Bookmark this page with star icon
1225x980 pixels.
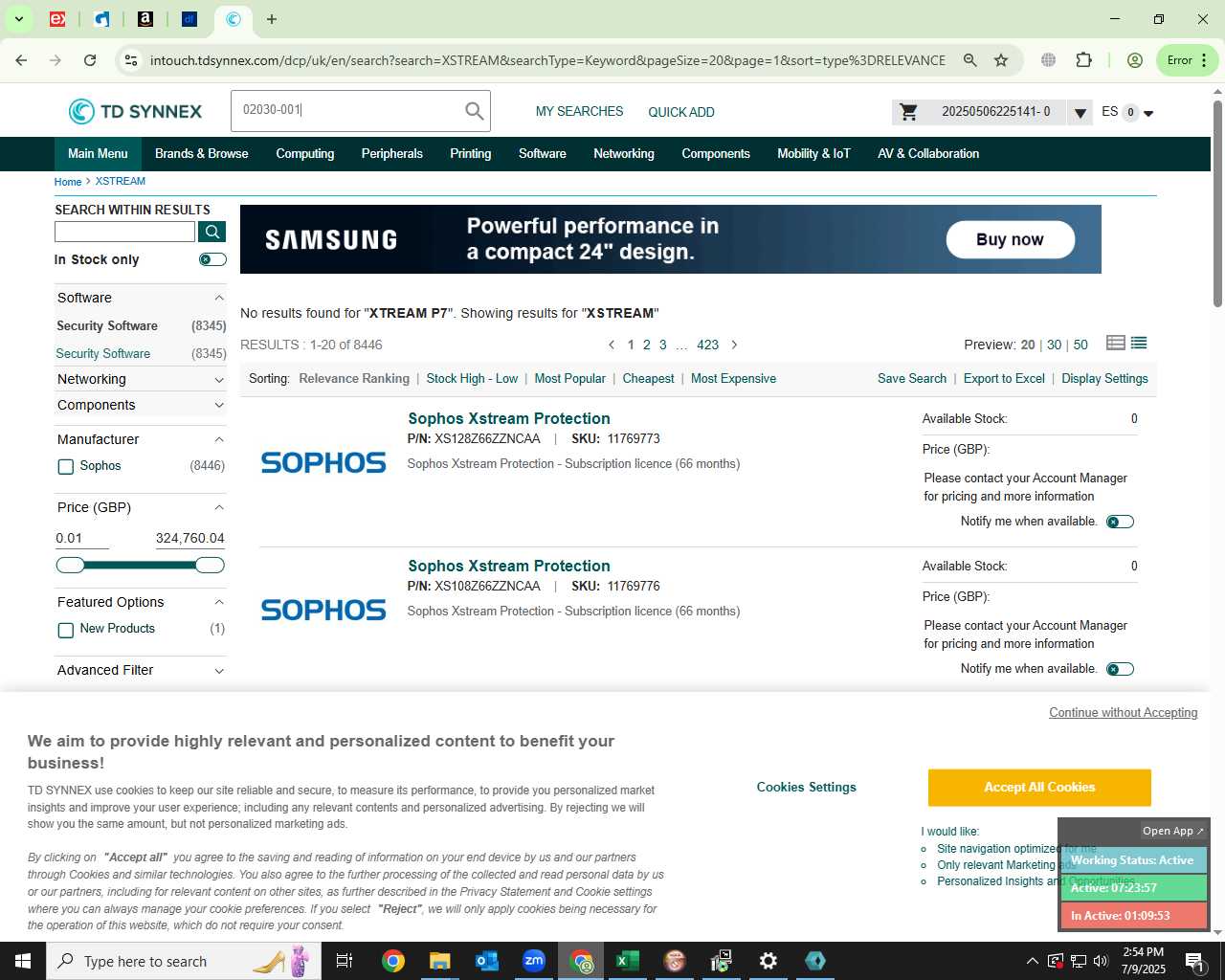pyautogui.click(x=1001, y=60)
